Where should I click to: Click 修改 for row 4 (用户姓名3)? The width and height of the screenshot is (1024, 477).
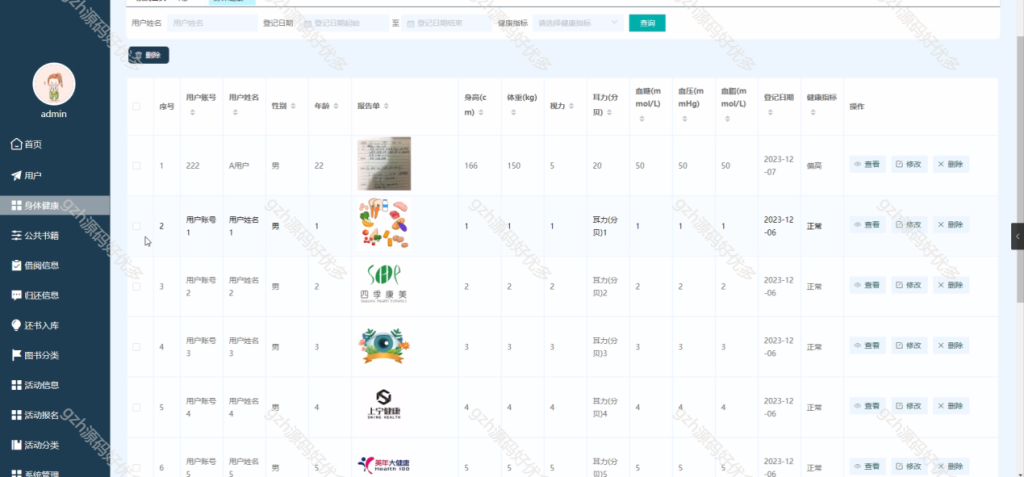tap(909, 345)
